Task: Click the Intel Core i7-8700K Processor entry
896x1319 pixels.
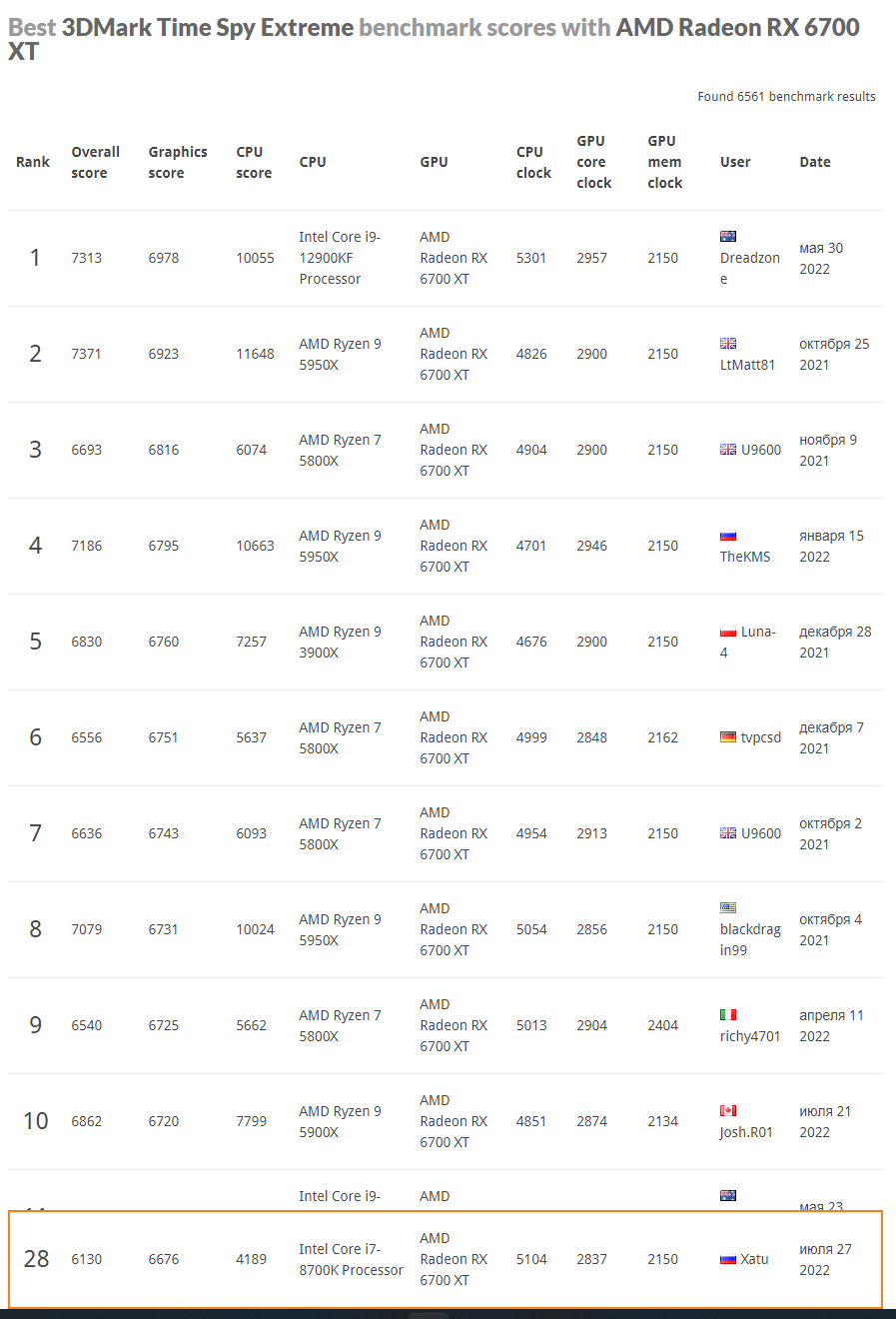Action: coord(351,1259)
